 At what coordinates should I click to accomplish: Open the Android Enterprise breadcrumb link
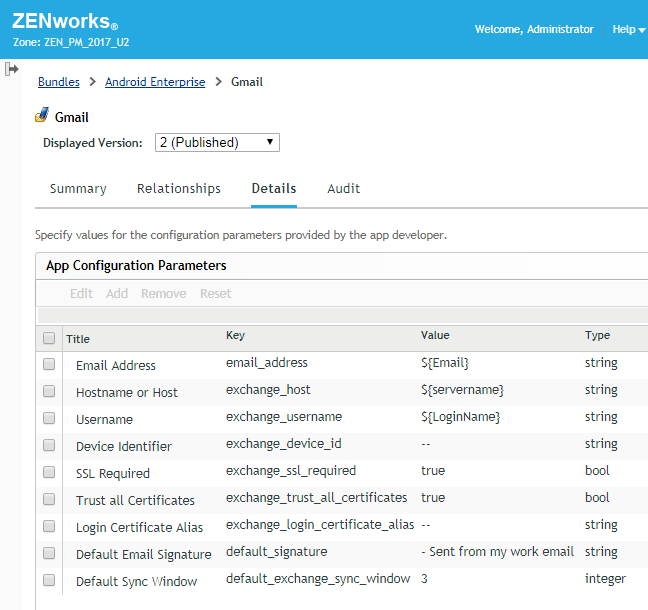(155, 82)
